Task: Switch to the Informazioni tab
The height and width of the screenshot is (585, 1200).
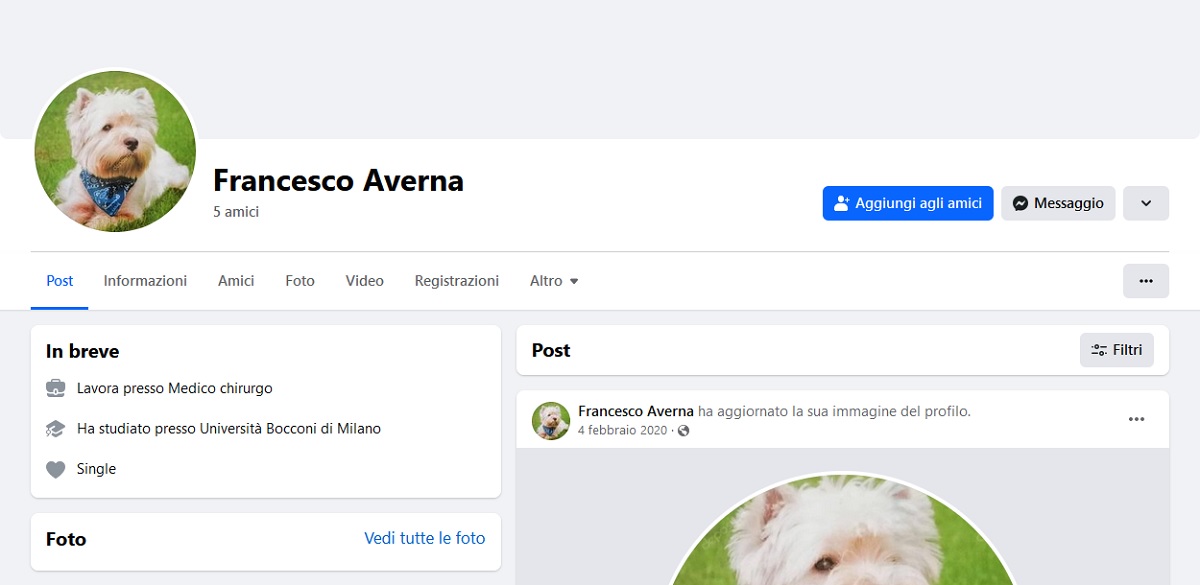Action: click(145, 281)
